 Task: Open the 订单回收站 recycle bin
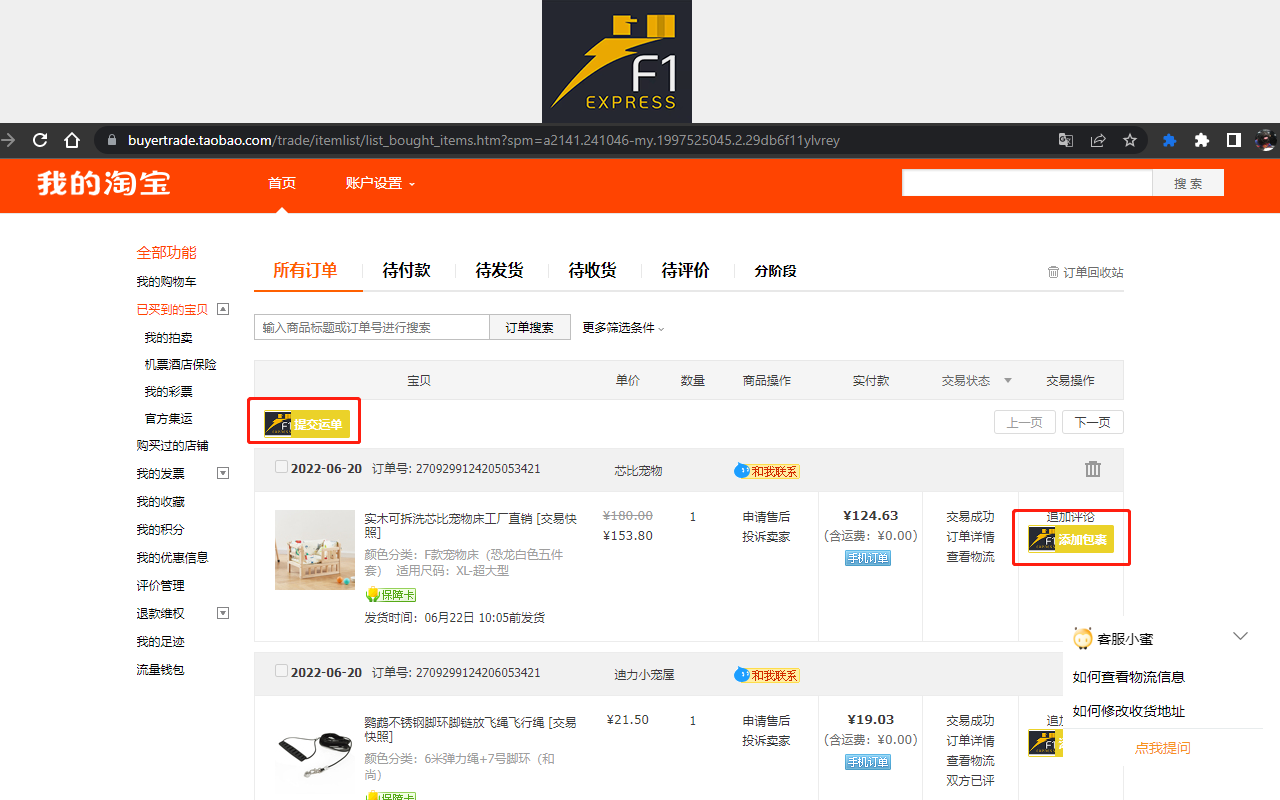(x=1085, y=272)
